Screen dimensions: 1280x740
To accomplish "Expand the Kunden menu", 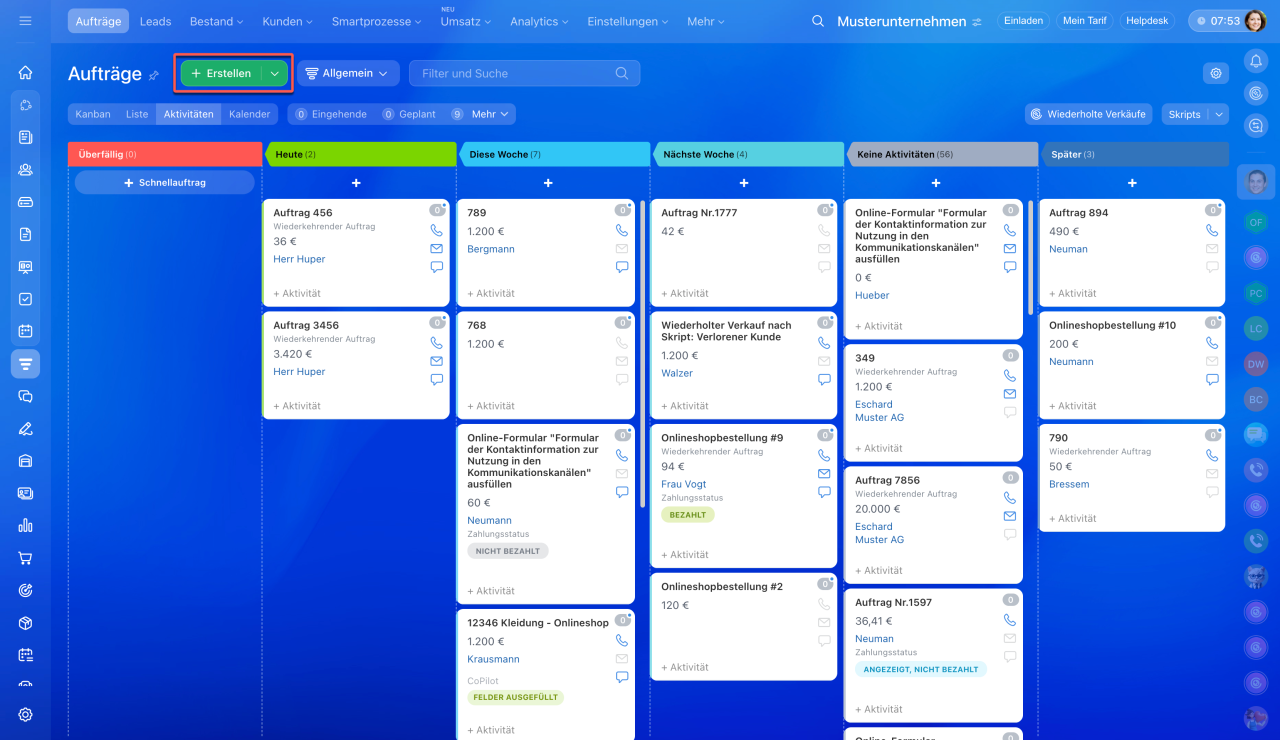I will point(287,21).
